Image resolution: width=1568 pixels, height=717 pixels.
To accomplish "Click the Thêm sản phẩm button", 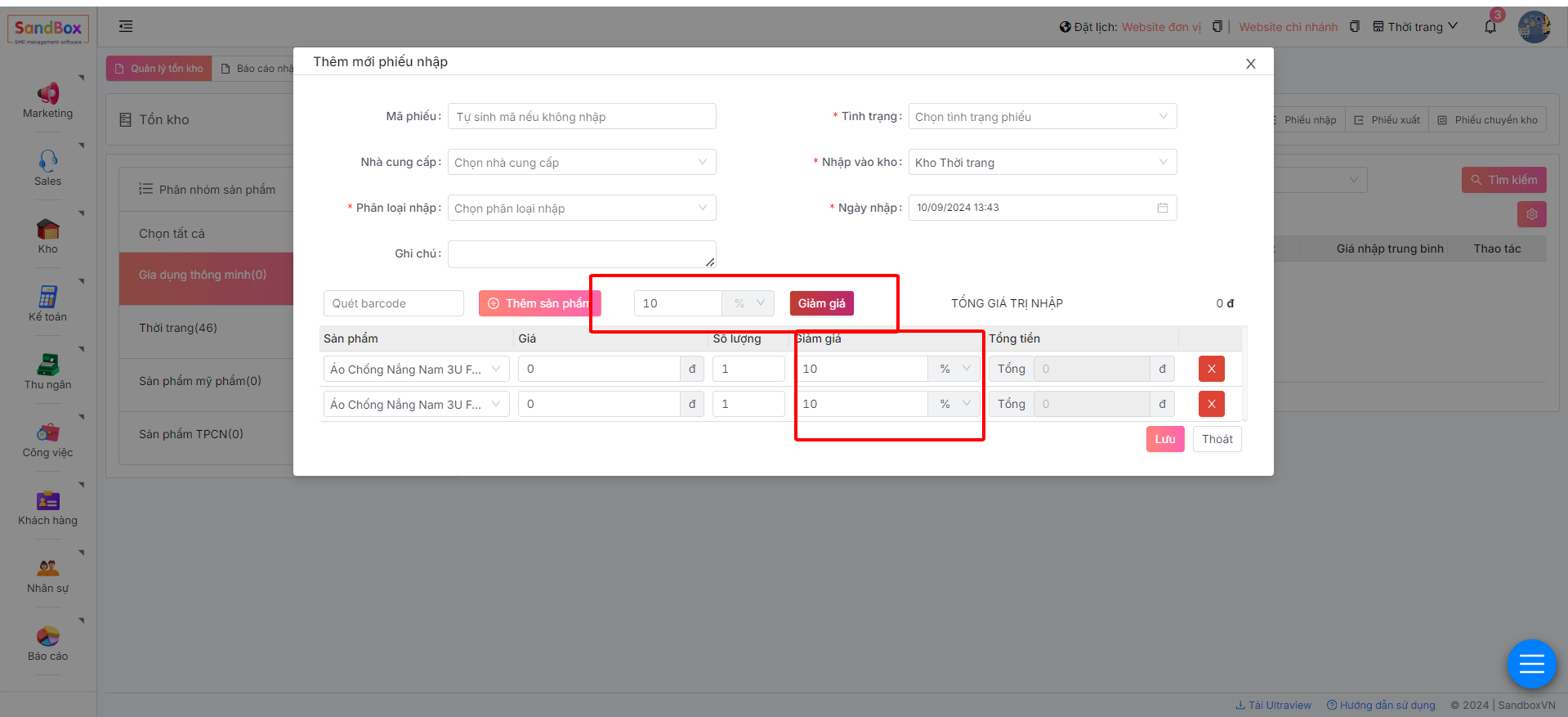I will coord(538,303).
